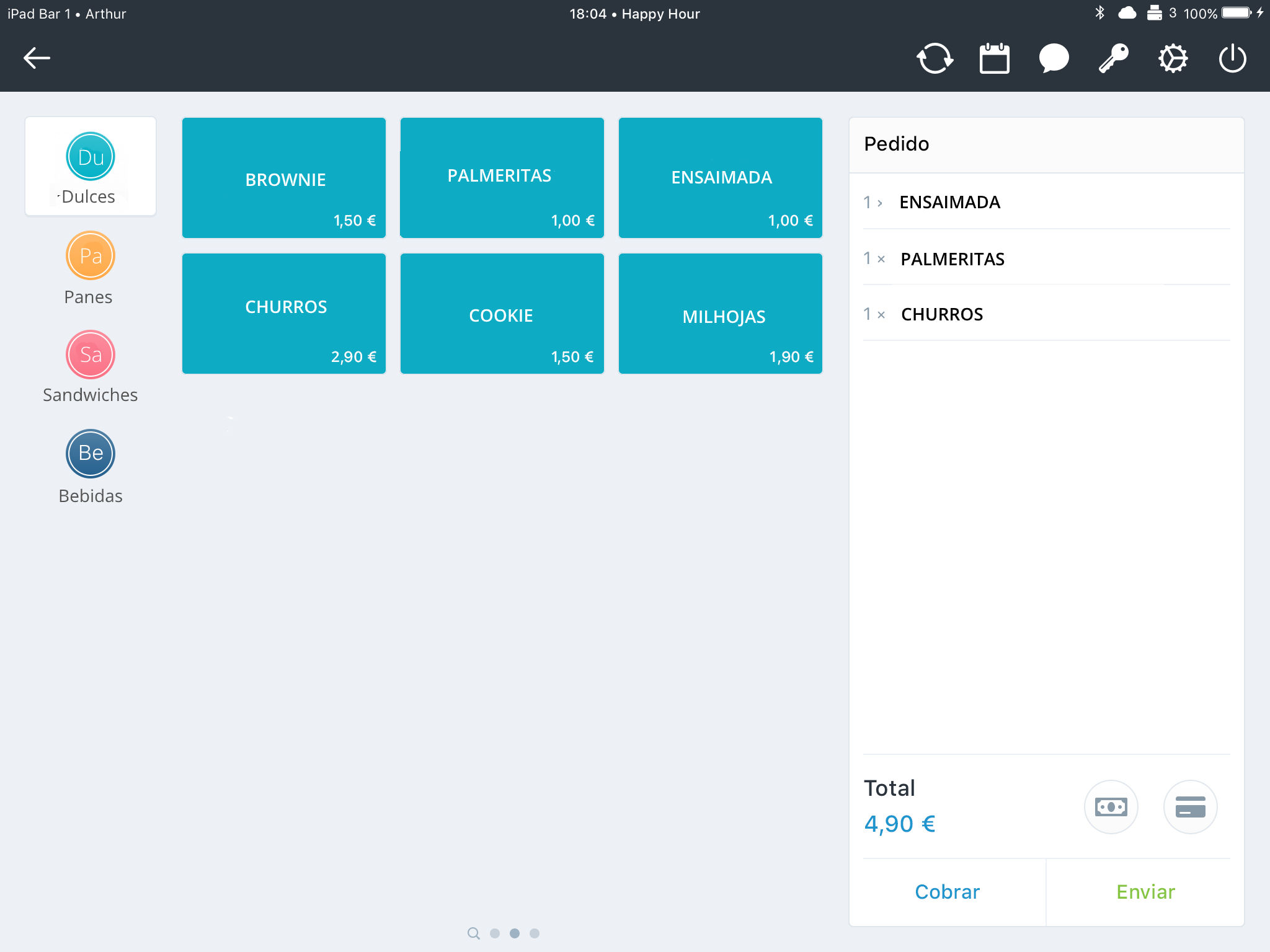Add COOKIE to the order
This screenshot has width=1270, height=952.
click(x=502, y=314)
